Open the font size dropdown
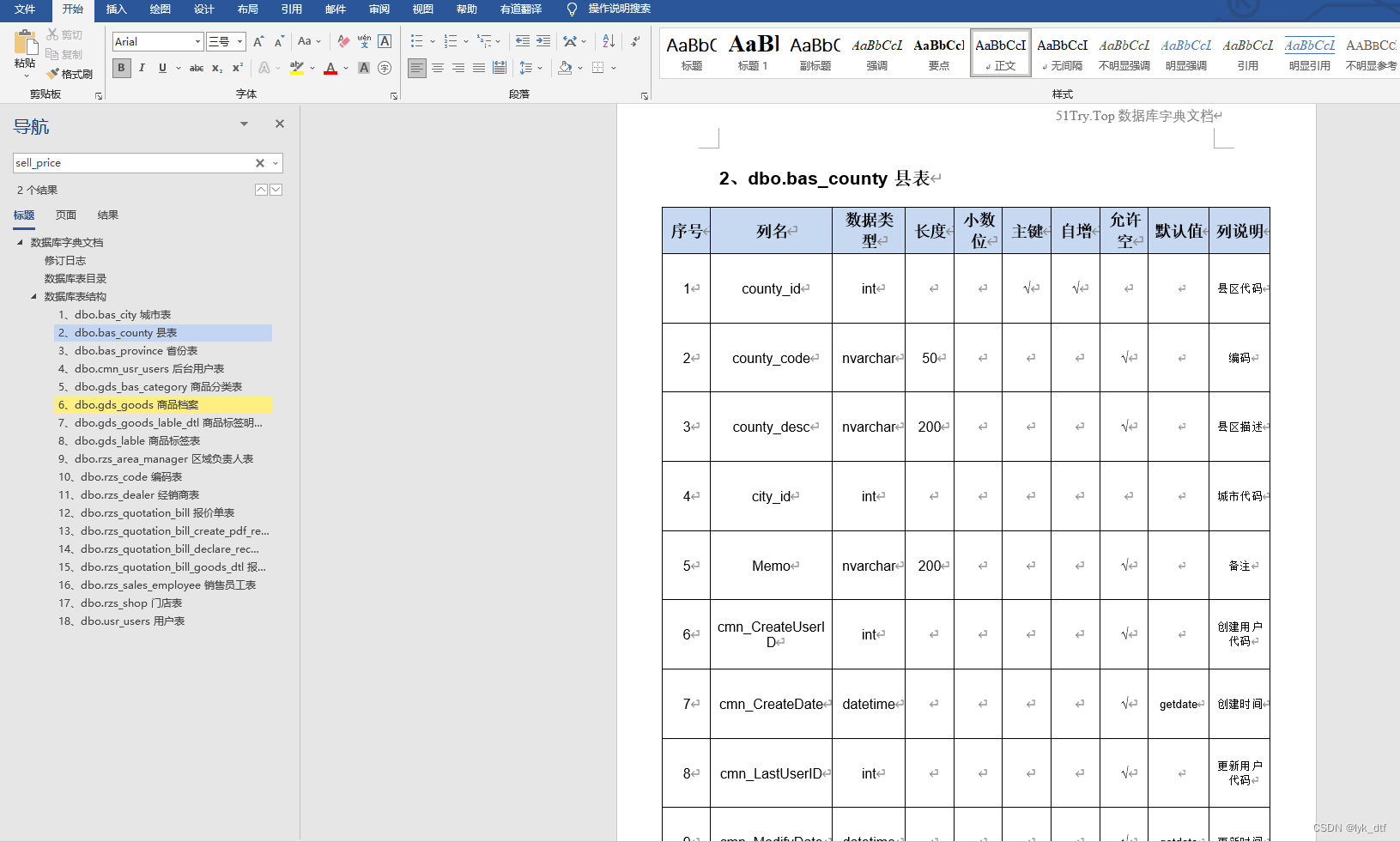This screenshot has height=842, width=1400. [240, 41]
